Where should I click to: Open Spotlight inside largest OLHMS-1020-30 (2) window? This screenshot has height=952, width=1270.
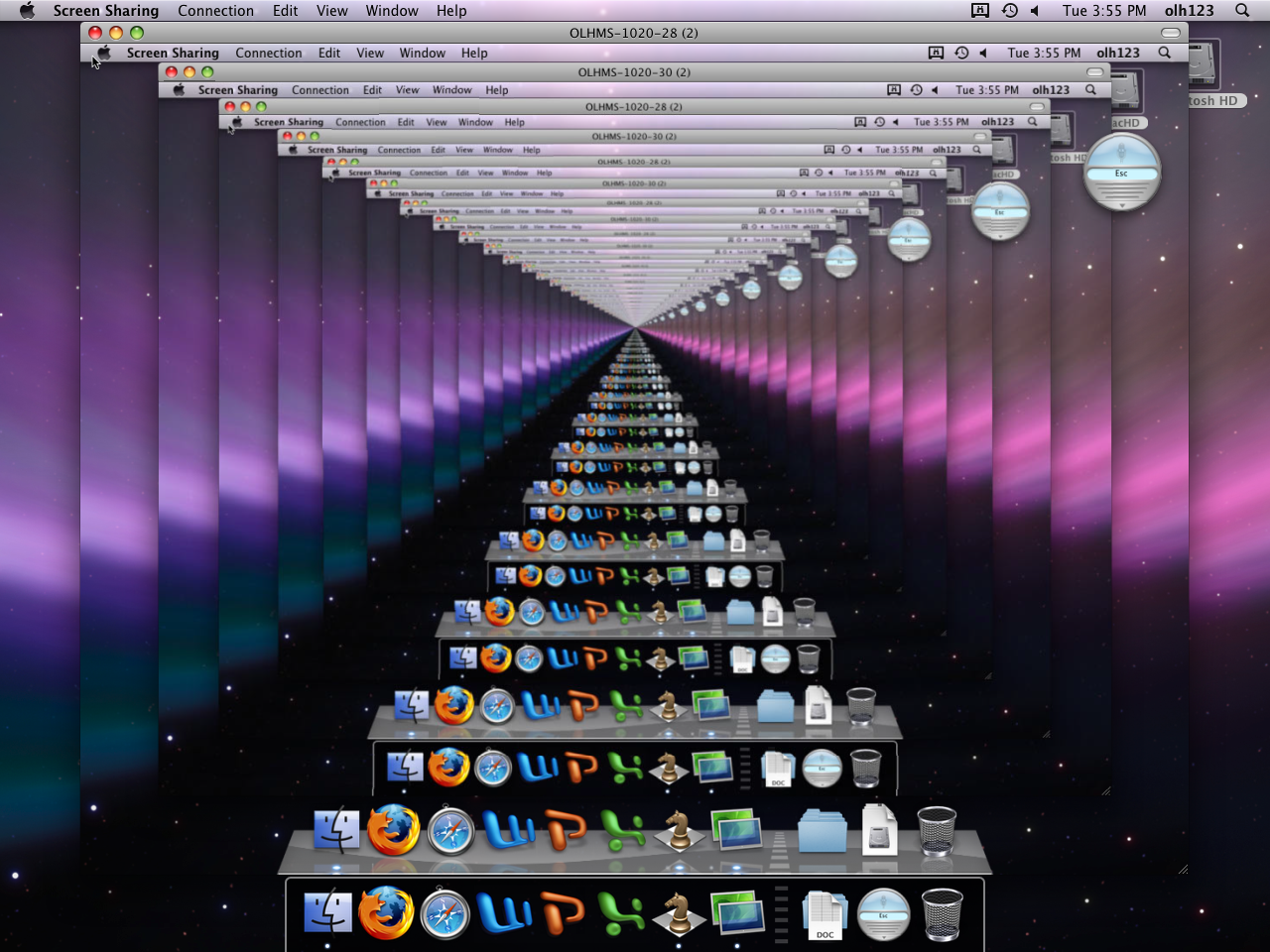coord(1090,90)
